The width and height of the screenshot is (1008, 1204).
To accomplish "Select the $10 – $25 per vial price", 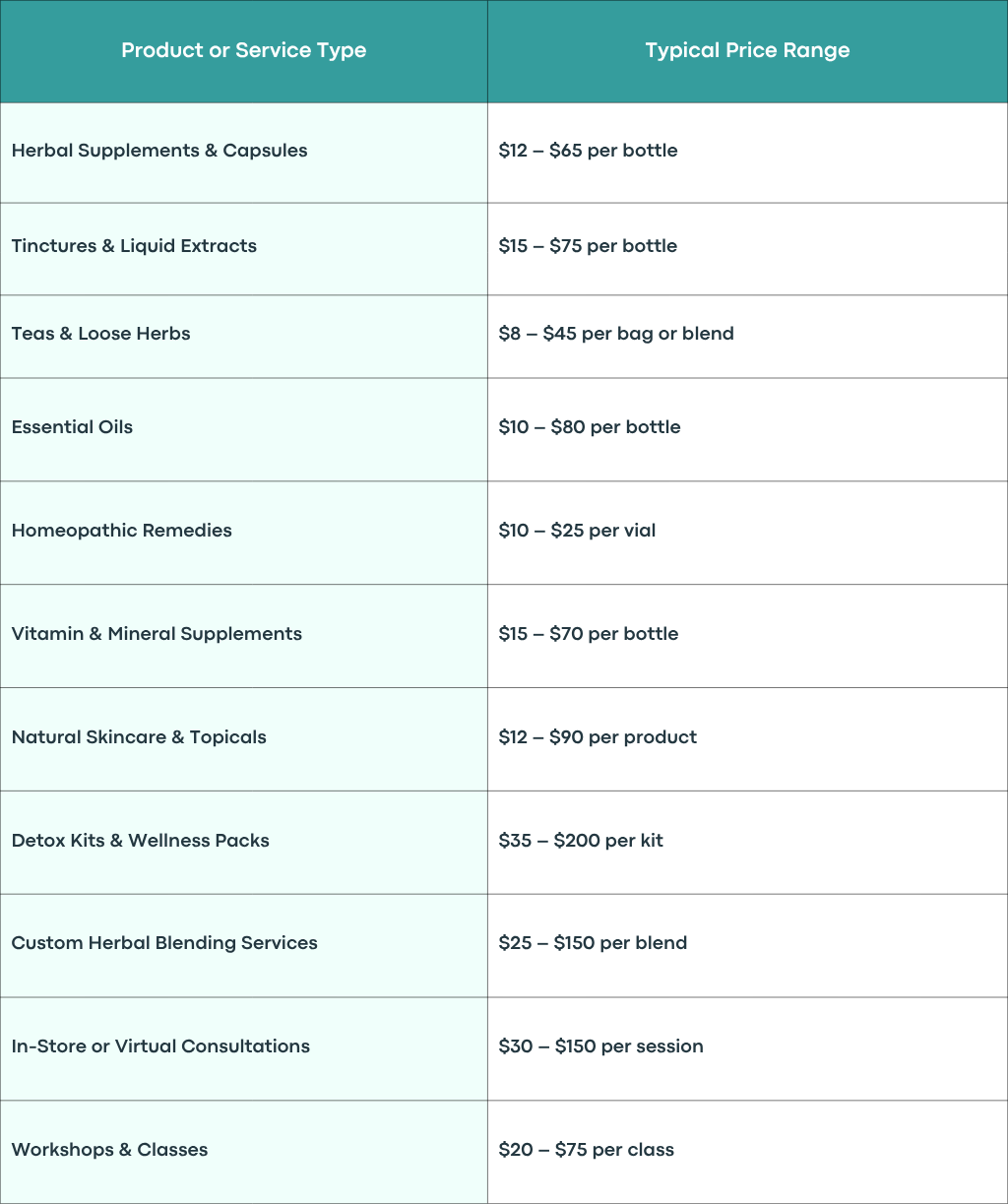I will coord(577,531).
